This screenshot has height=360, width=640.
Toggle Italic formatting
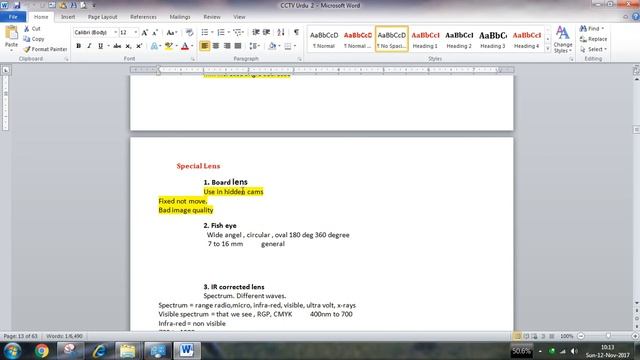pos(89,46)
